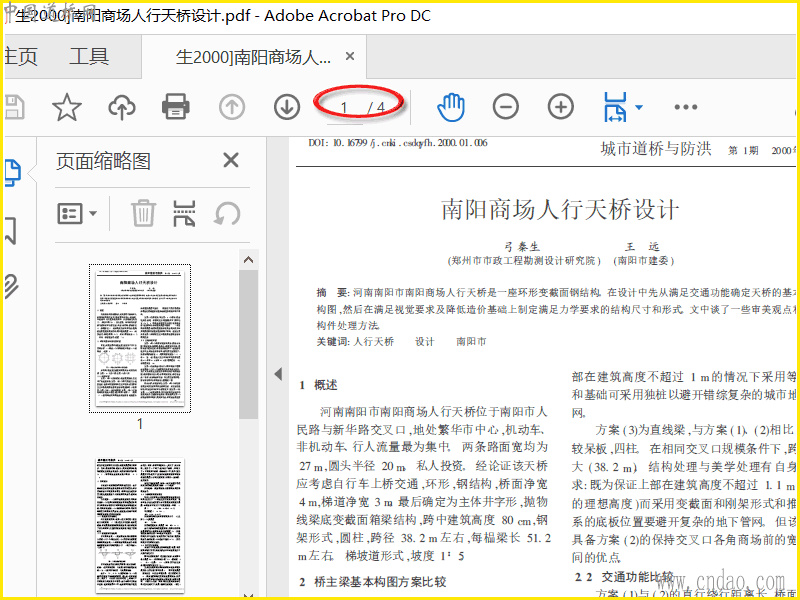Open the thumbnail options menu icon
This screenshot has width=800, height=600.
point(77,214)
